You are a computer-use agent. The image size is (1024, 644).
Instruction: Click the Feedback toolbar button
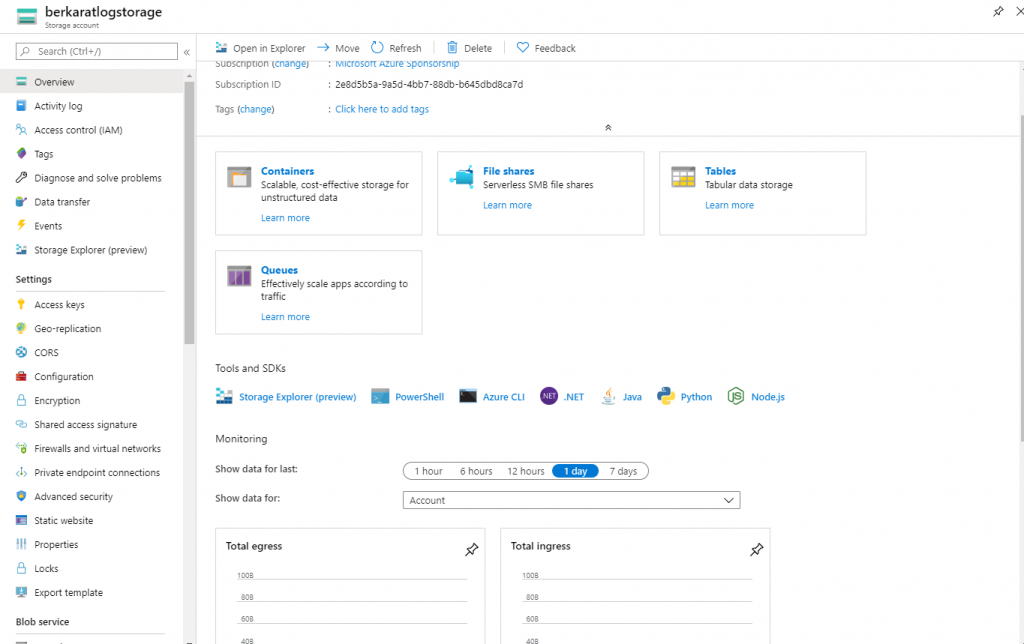(546, 48)
